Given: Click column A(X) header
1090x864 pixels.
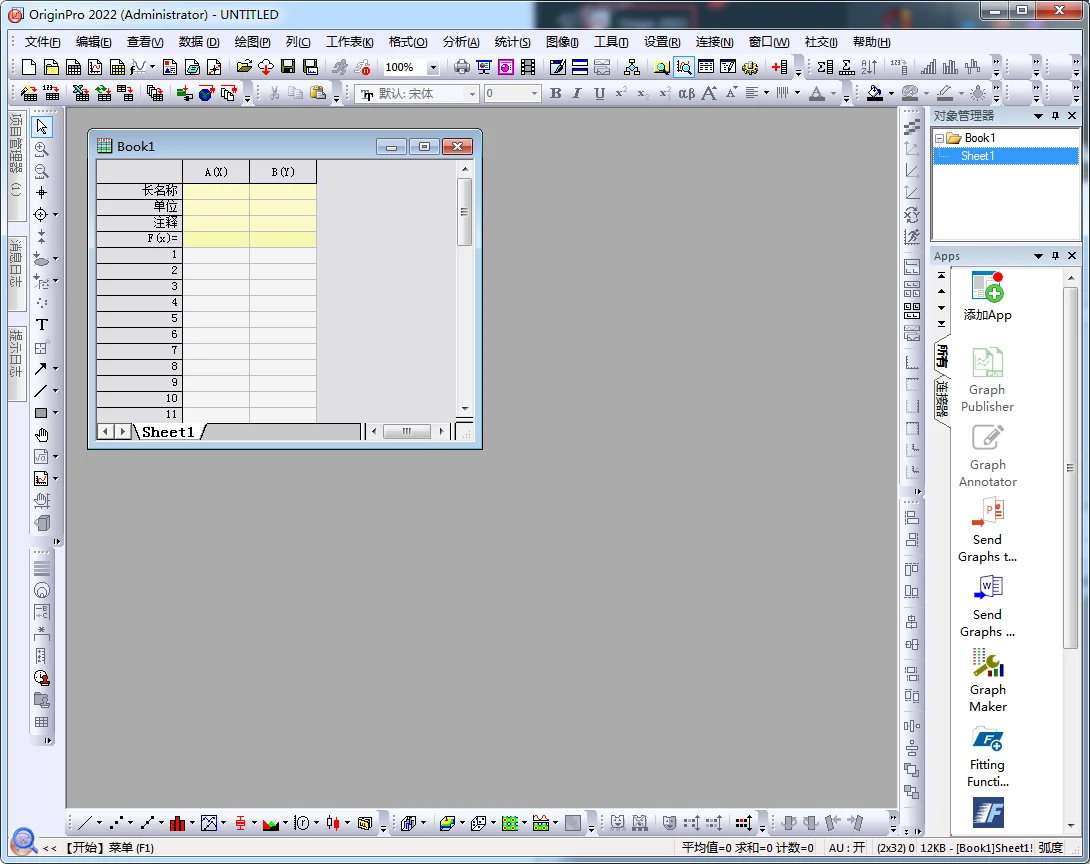Looking at the screenshot, I should click(x=216, y=172).
